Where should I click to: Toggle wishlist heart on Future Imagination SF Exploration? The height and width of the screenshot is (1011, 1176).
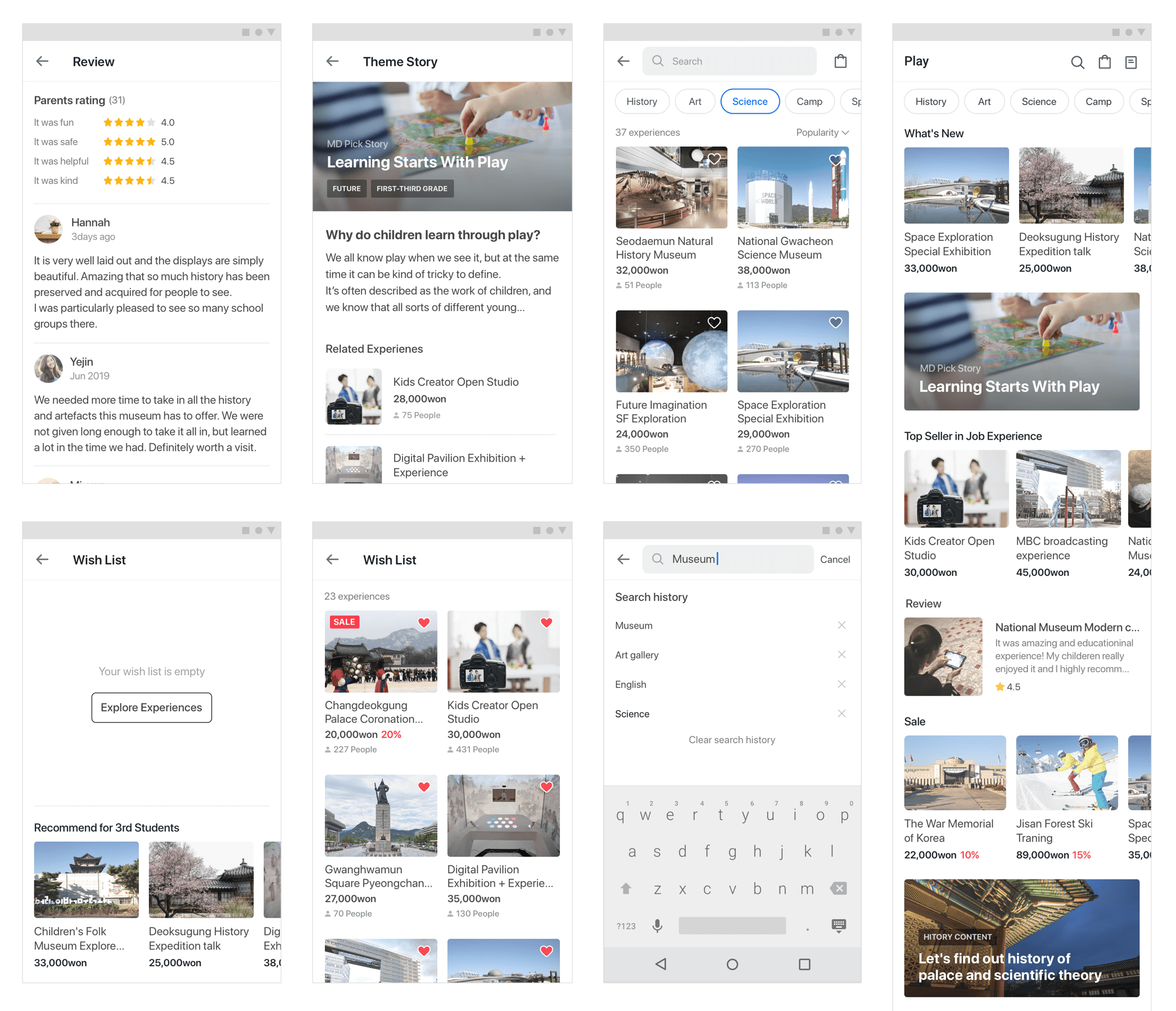(714, 322)
